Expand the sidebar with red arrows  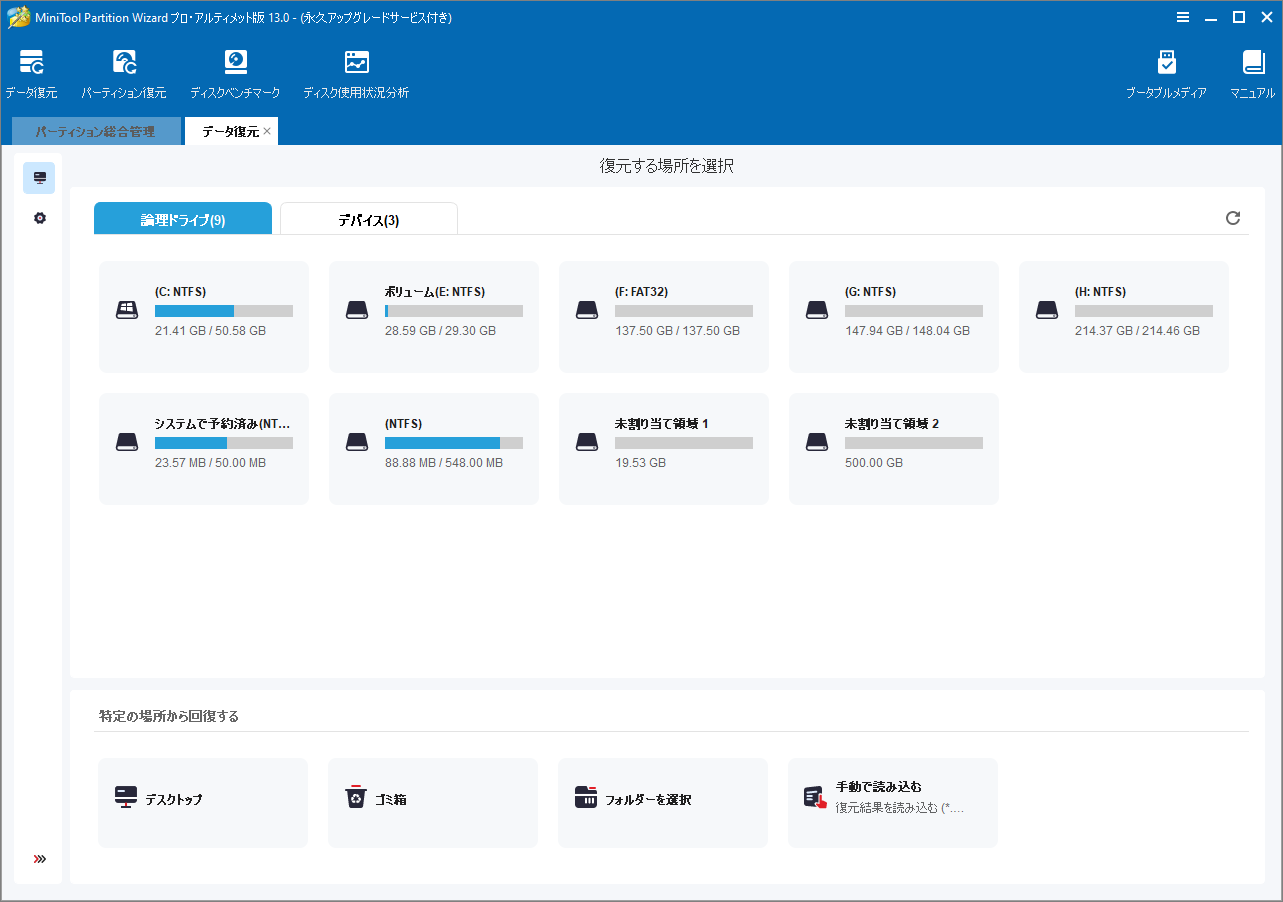(40, 859)
